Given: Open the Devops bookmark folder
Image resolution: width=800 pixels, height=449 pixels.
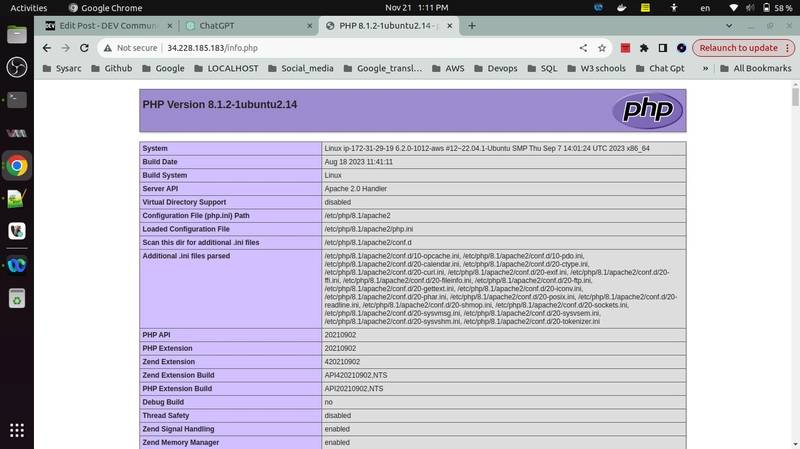Looking at the screenshot, I should (495, 68).
